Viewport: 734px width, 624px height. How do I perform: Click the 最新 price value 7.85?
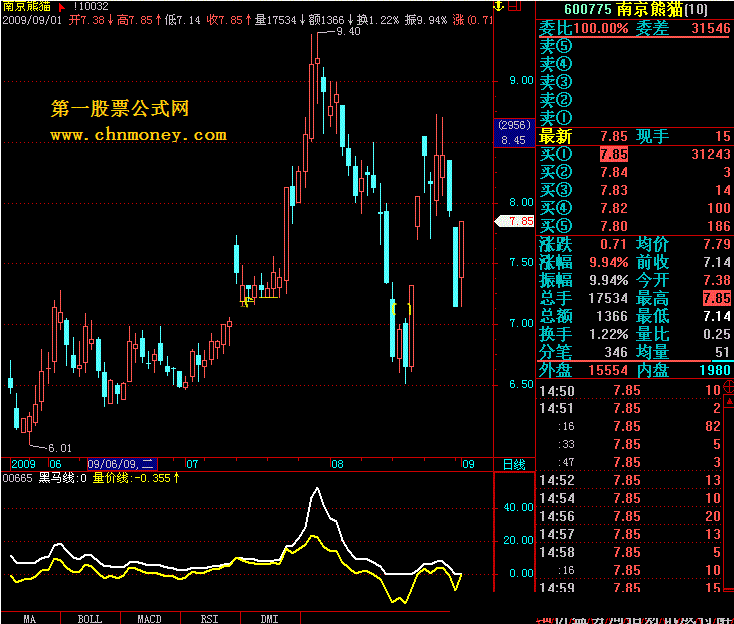pyautogui.click(x=614, y=136)
